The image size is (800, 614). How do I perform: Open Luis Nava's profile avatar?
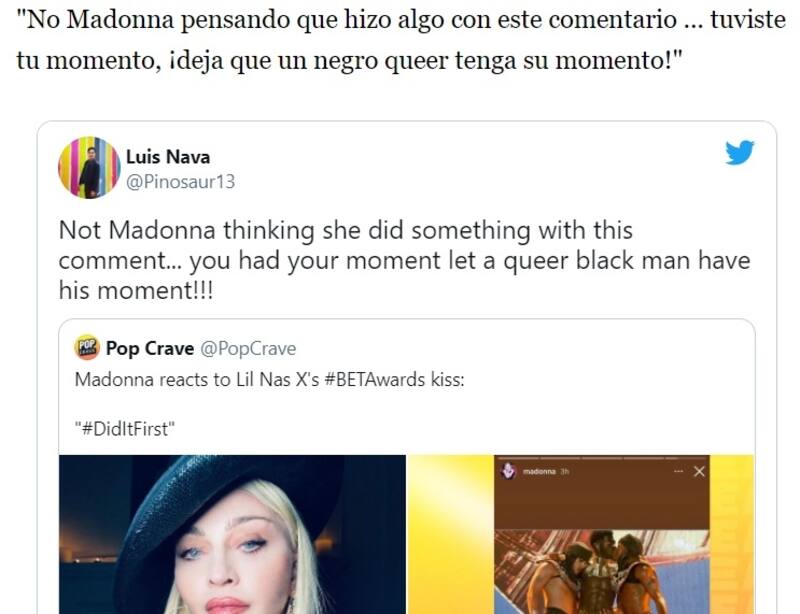pos(89,167)
